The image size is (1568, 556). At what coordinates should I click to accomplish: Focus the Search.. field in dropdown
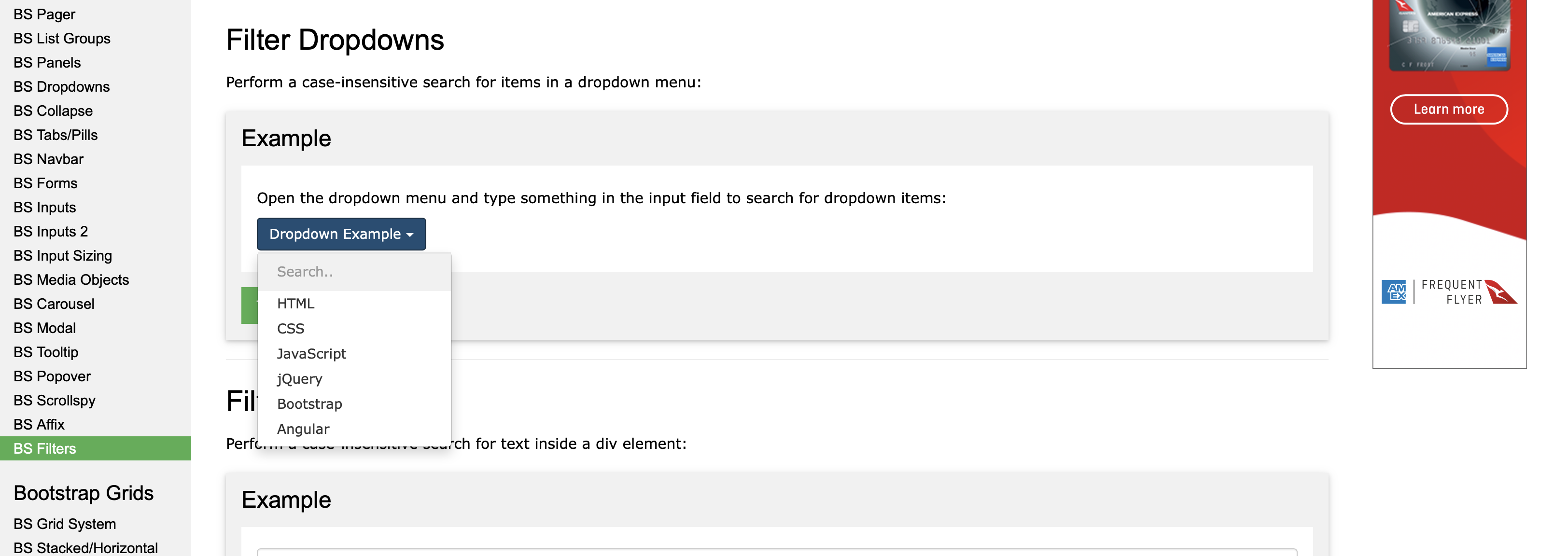pyautogui.click(x=354, y=272)
